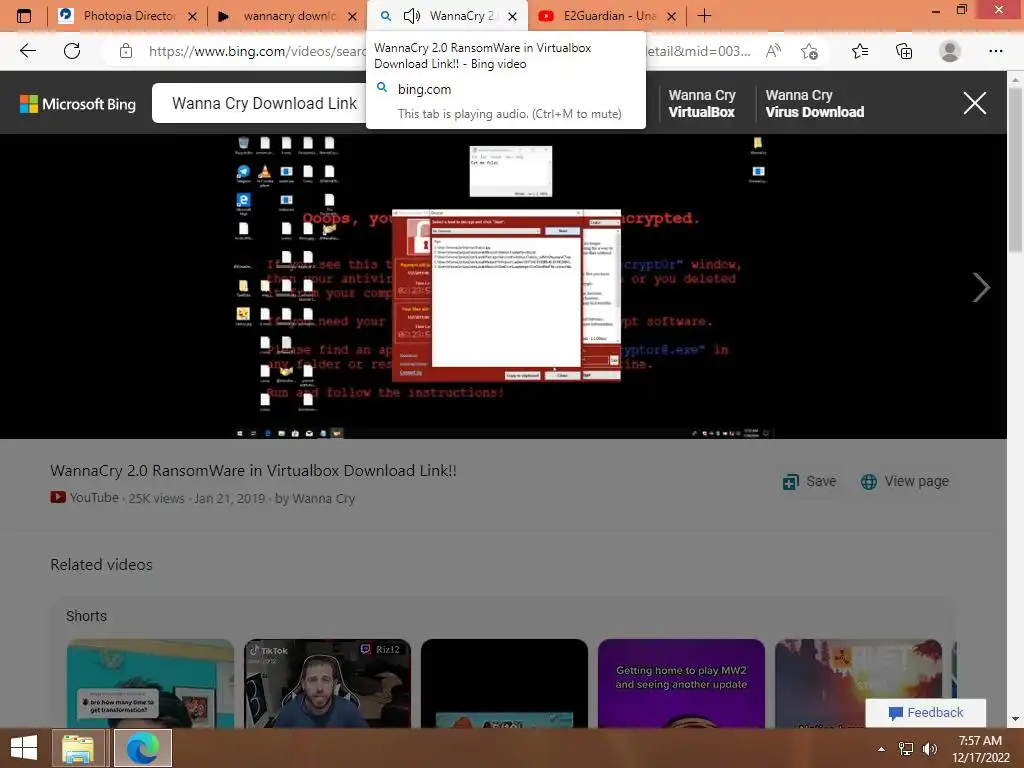This screenshot has width=1024, height=768.
Task: Go back with the back arrow
Action: coord(27,51)
